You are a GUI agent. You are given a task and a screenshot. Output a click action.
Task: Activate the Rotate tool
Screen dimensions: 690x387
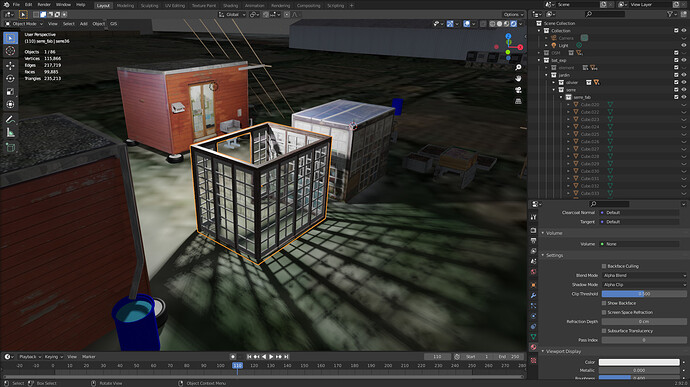point(10,78)
